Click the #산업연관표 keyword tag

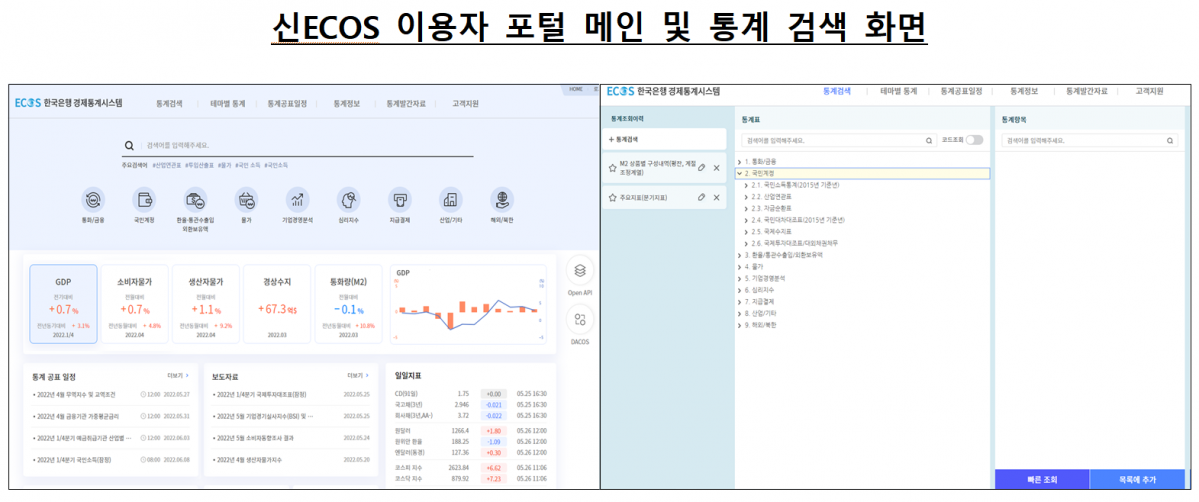167,165
